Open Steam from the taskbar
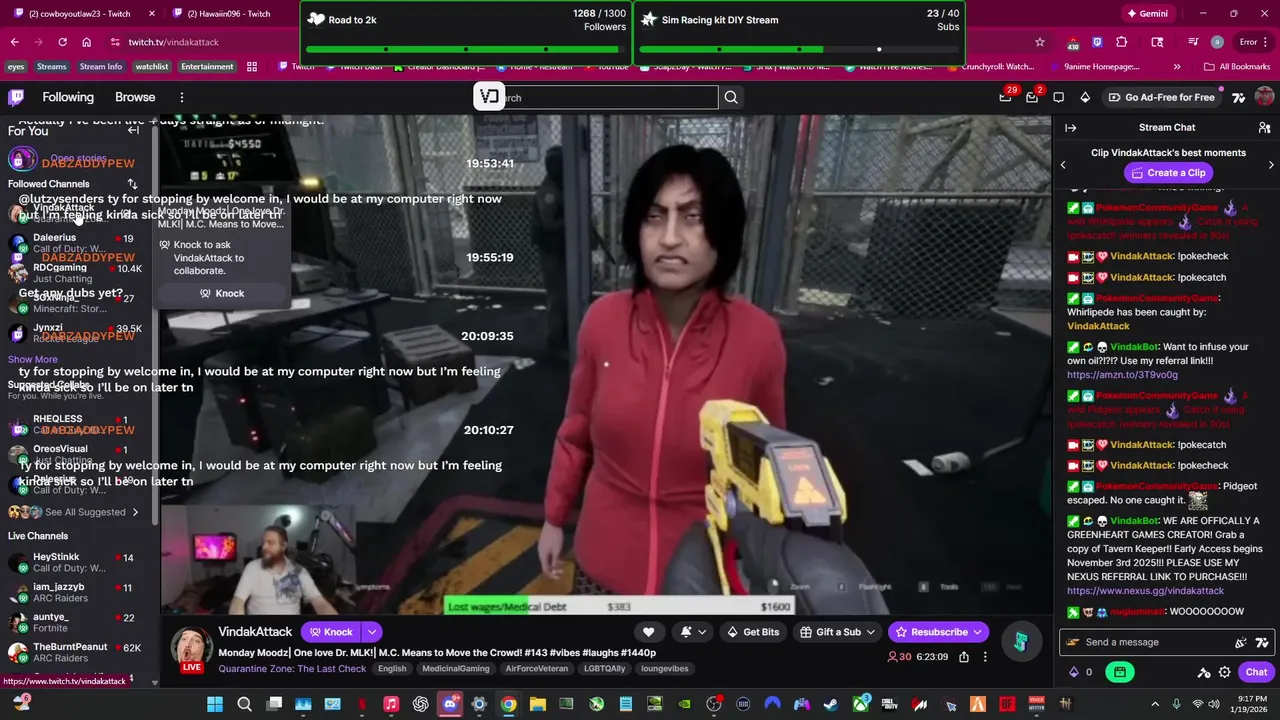This screenshot has height=720, width=1280. tap(831, 704)
